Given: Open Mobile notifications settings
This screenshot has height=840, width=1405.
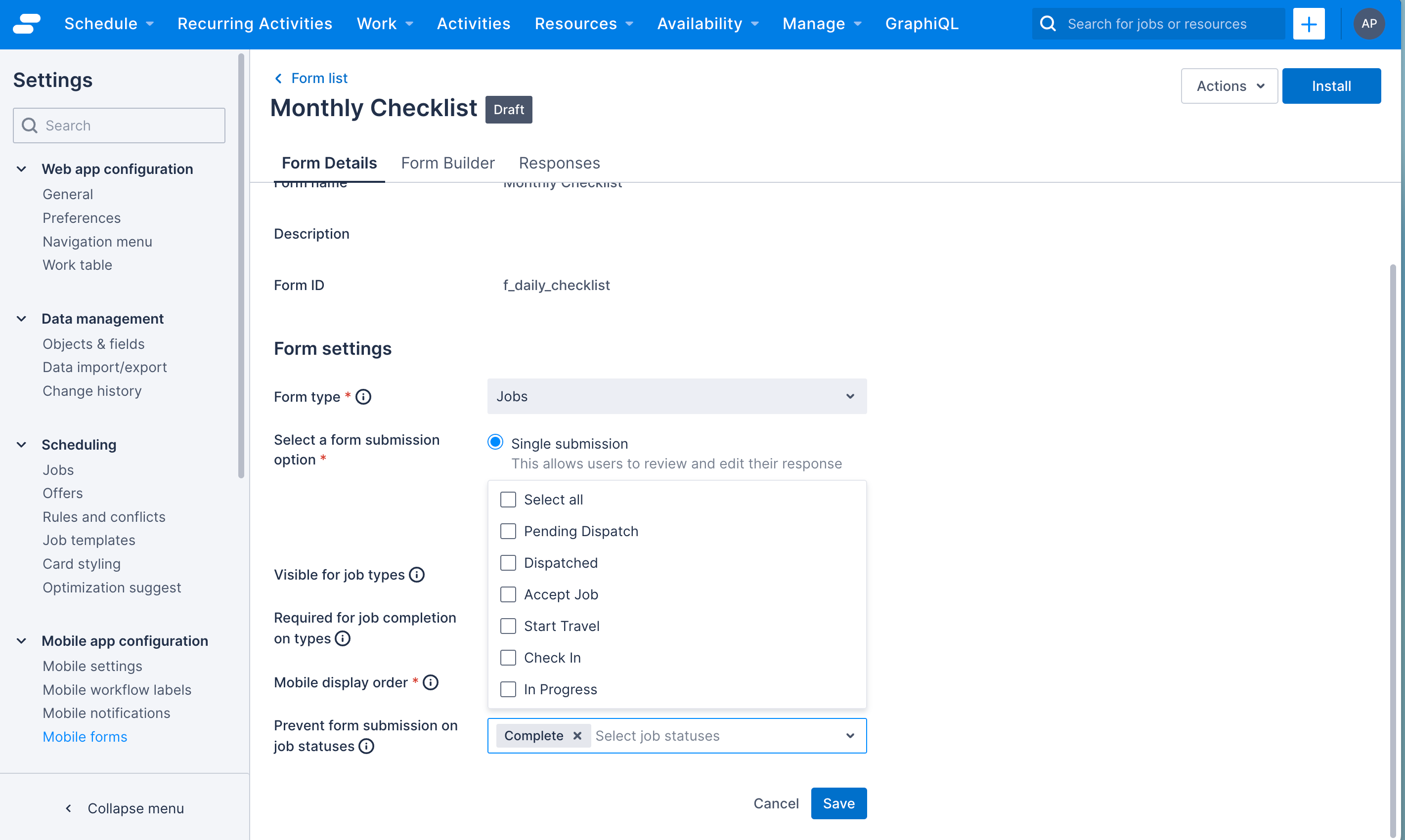Looking at the screenshot, I should coord(106,713).
